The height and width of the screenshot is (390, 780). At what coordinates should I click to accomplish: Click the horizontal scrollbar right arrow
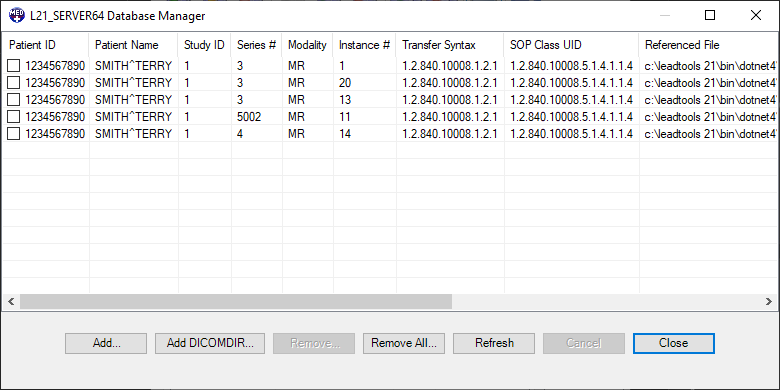click(x=769, y=301)
